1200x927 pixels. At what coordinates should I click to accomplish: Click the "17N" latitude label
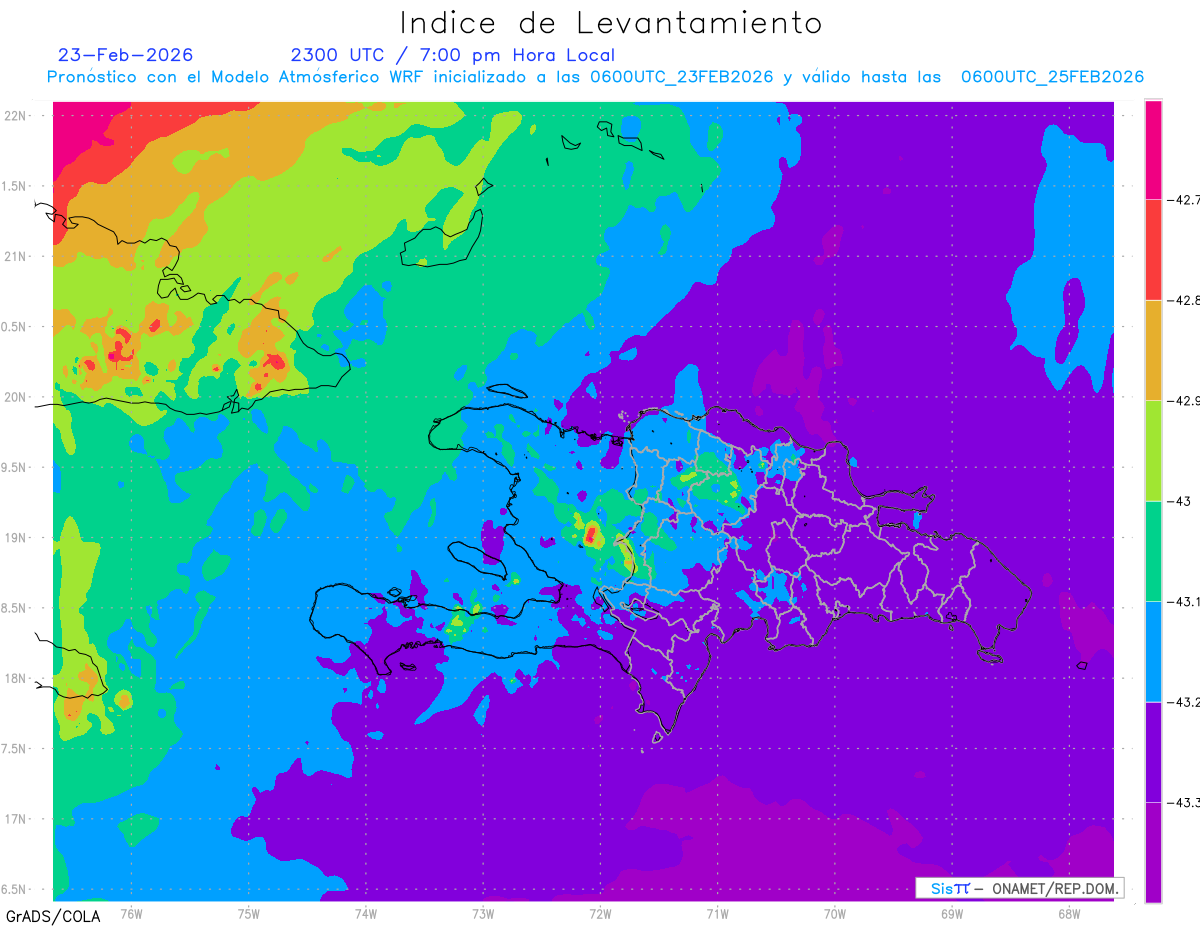click(x=15, y=819)
